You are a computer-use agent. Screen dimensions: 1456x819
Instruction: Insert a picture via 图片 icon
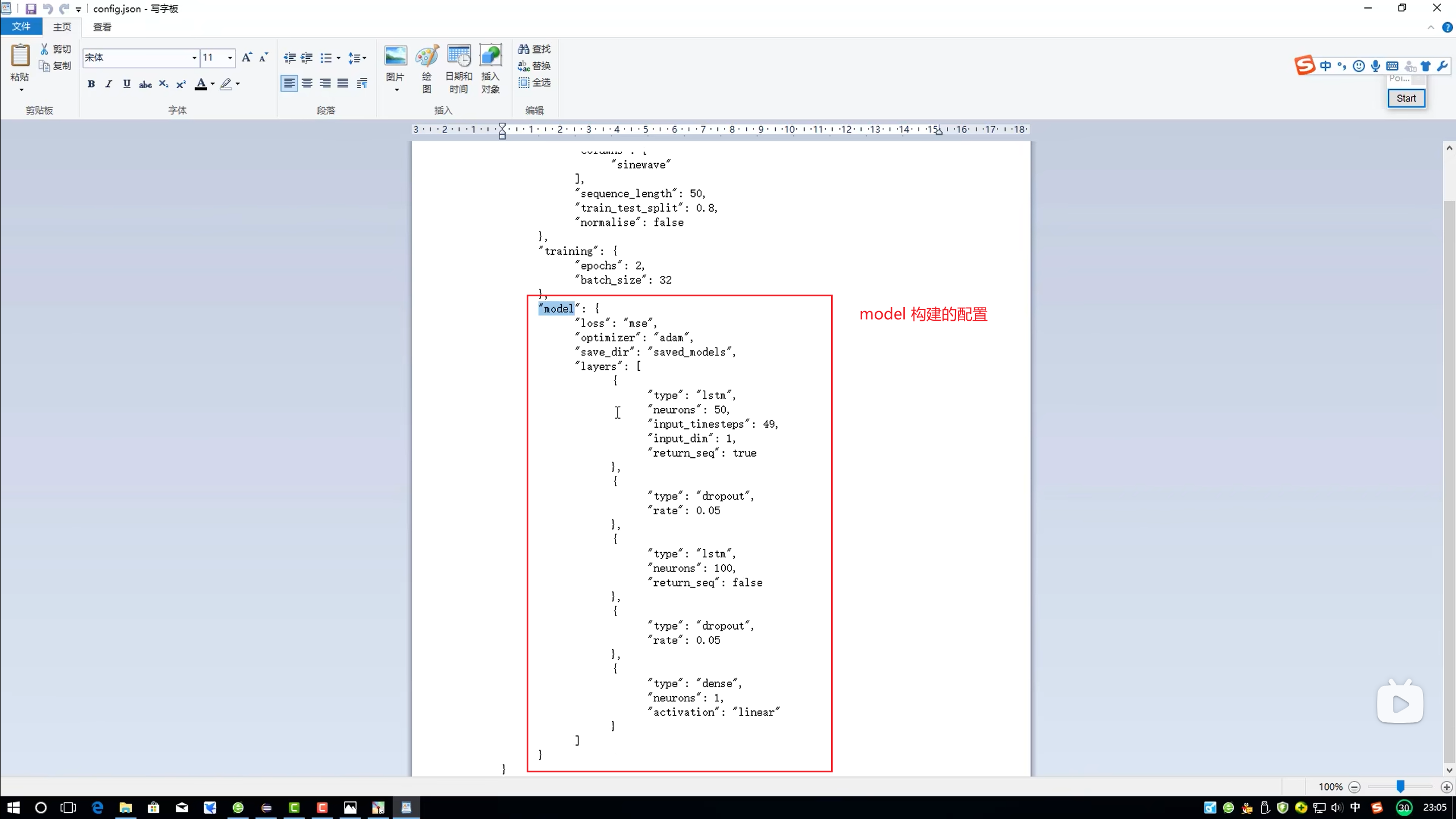coord(395,56)
